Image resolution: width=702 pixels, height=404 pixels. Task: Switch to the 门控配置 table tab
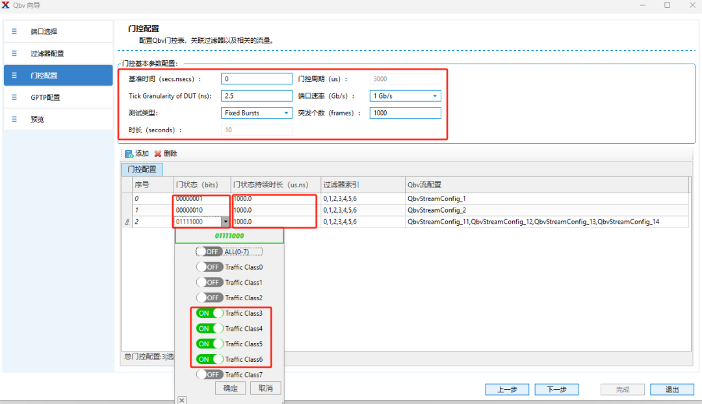141,170
